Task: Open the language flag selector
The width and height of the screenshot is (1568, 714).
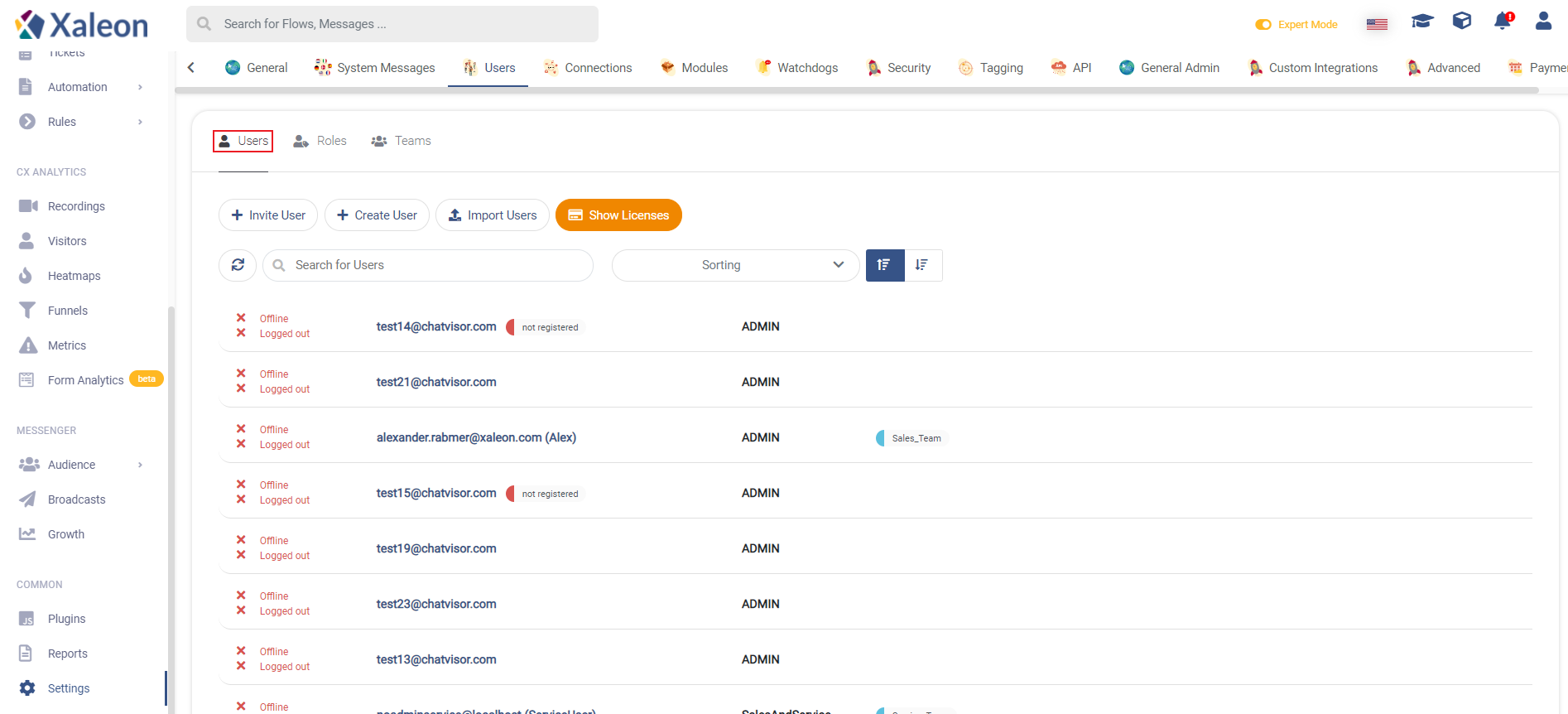Action: coord(1378,24)
